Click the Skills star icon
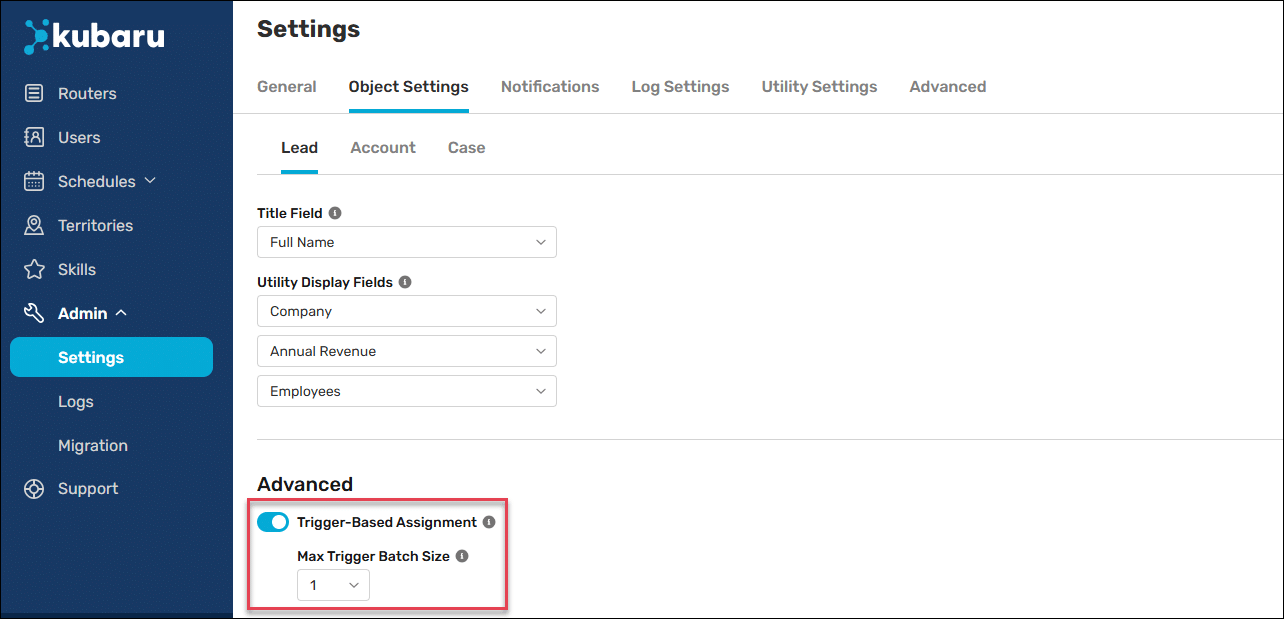The width and height of the screenshot is (1284, 619). pos(35,269)
